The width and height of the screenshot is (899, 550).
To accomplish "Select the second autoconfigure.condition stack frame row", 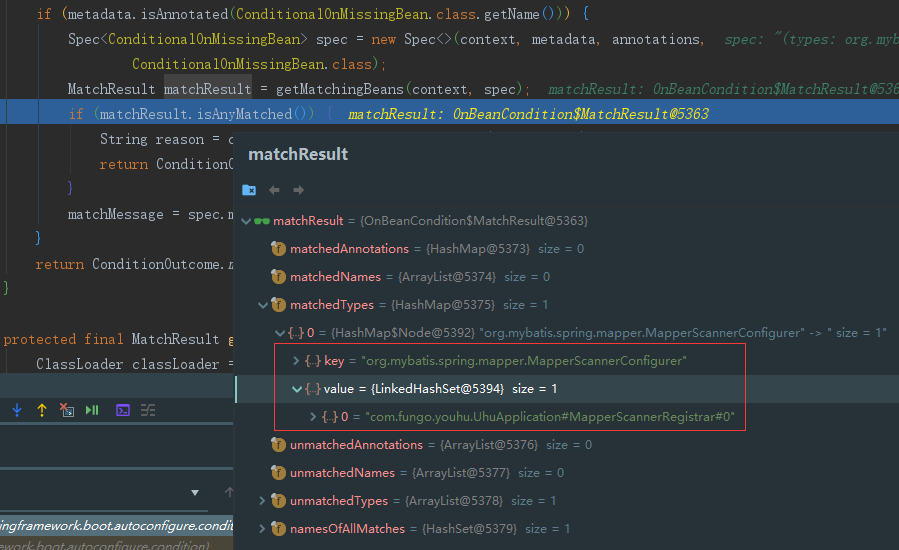I will click(116, 544).
